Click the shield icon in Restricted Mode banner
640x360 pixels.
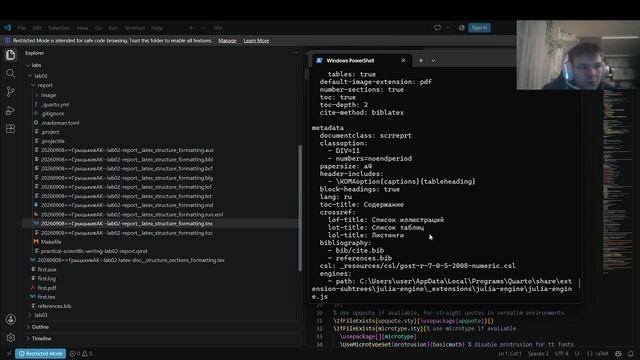[x=7, y=40]
